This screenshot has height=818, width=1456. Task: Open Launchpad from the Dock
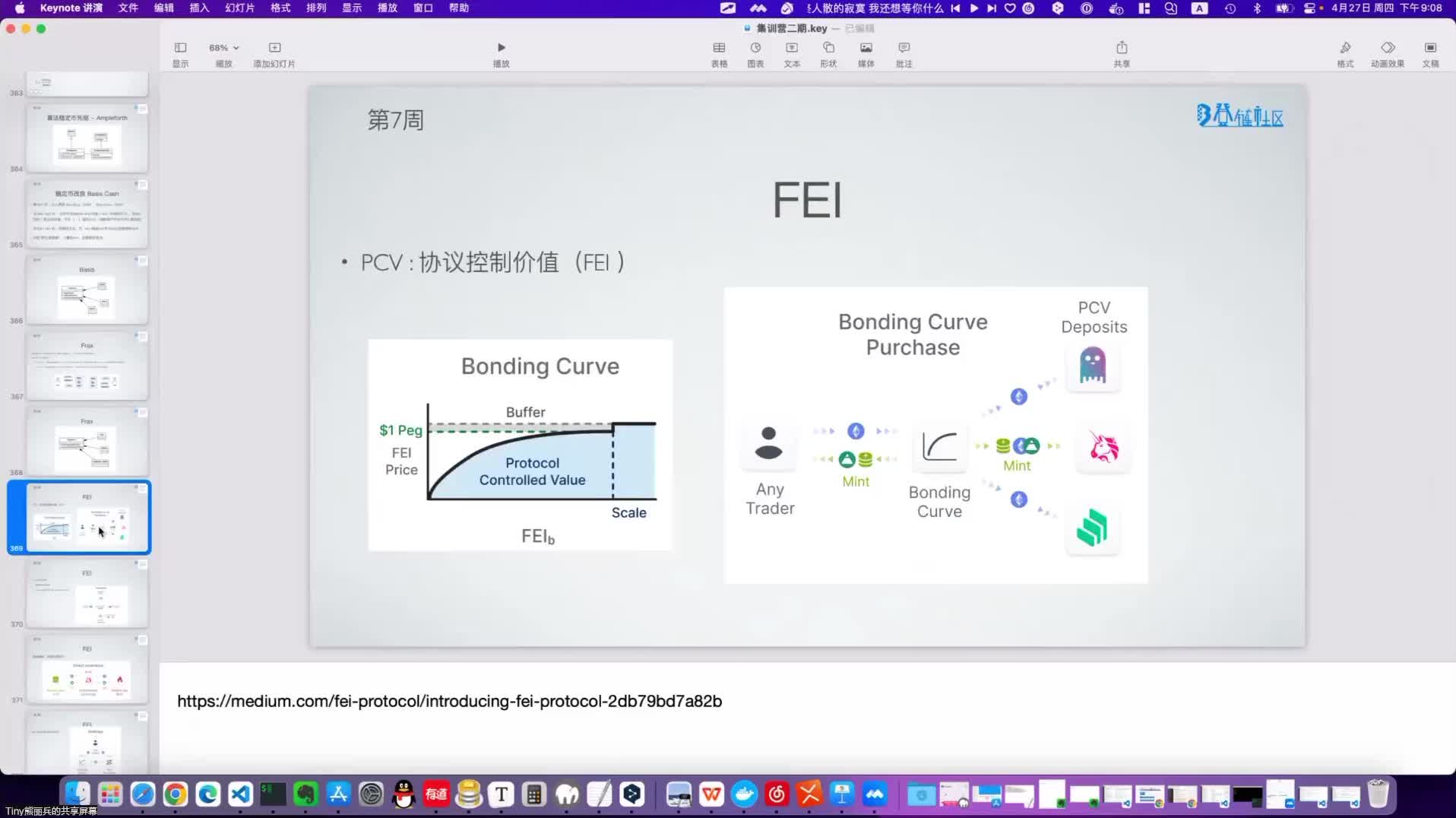pyautogui.click(x=110, y=794)
